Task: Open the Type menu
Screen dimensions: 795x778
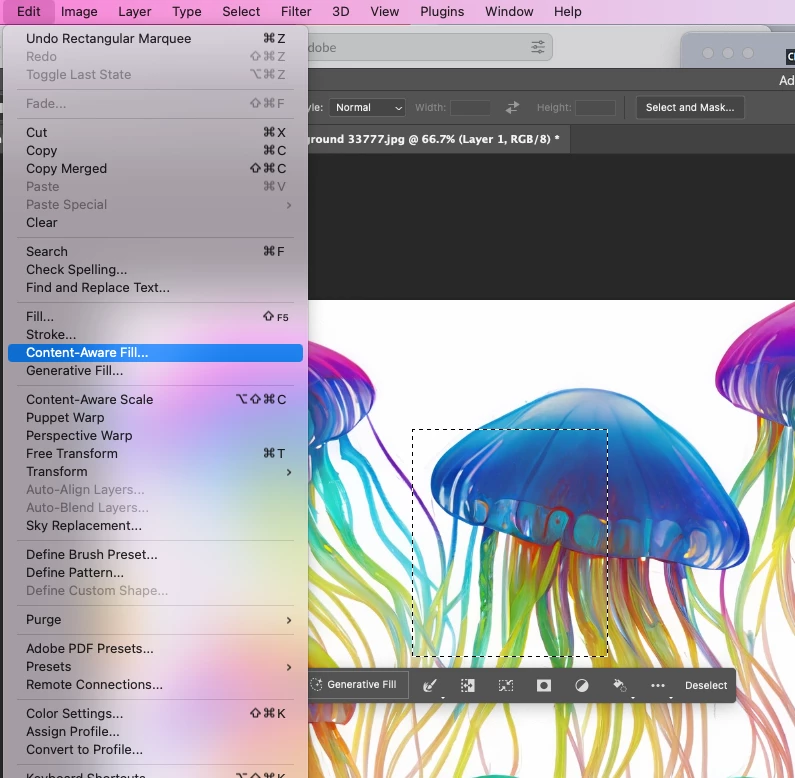Action: coord(187,11)
